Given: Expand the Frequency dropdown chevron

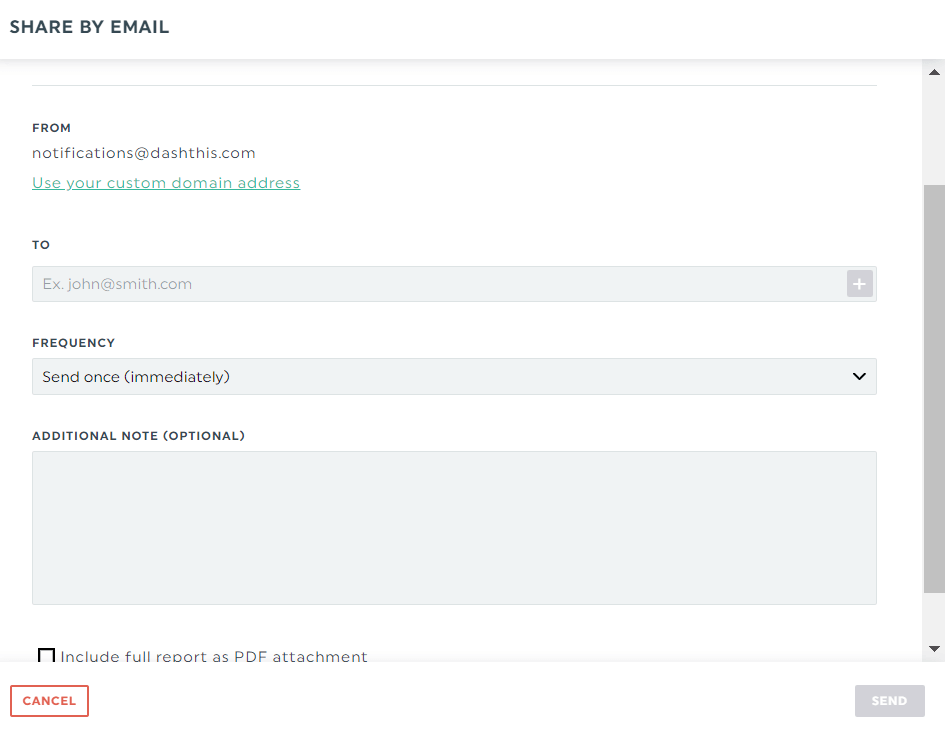Looking at the screenshot, I should tap(859, 377).
